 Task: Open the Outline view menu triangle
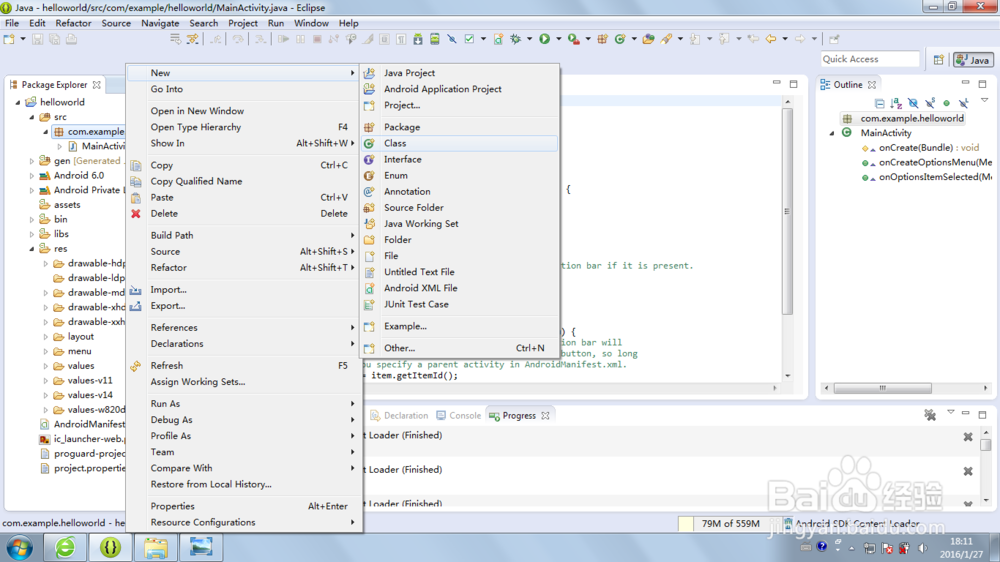(x=984, y=101)
